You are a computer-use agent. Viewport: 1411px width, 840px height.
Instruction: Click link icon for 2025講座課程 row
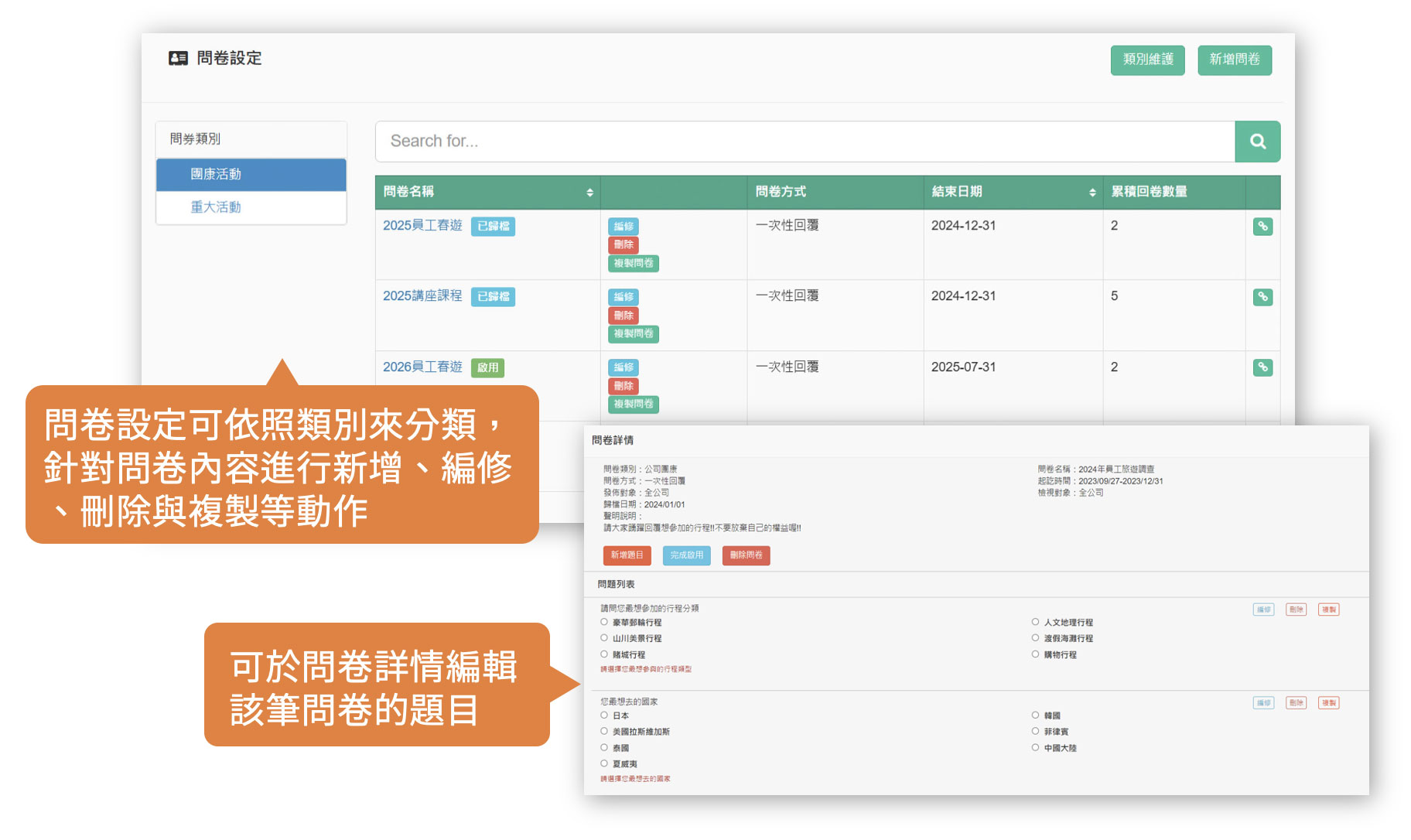click(1262, 297)
